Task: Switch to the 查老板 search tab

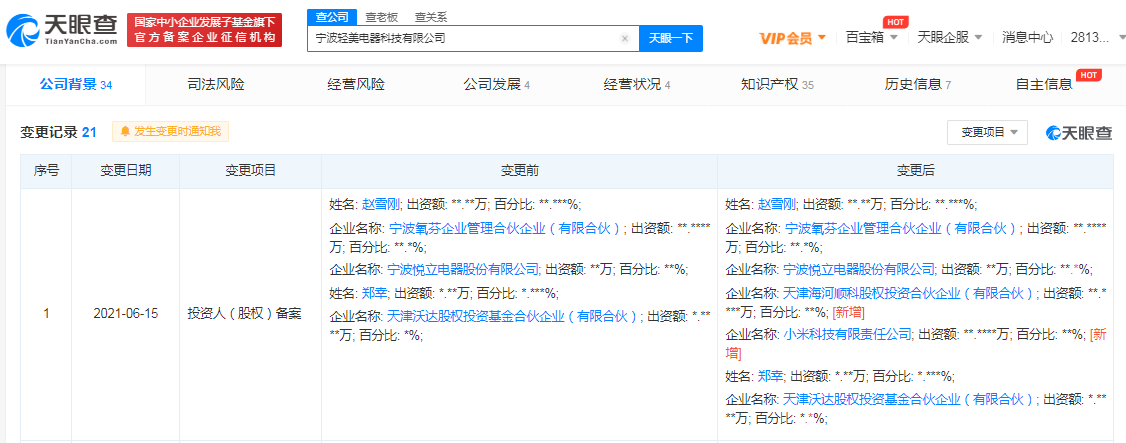Action: 381,17
